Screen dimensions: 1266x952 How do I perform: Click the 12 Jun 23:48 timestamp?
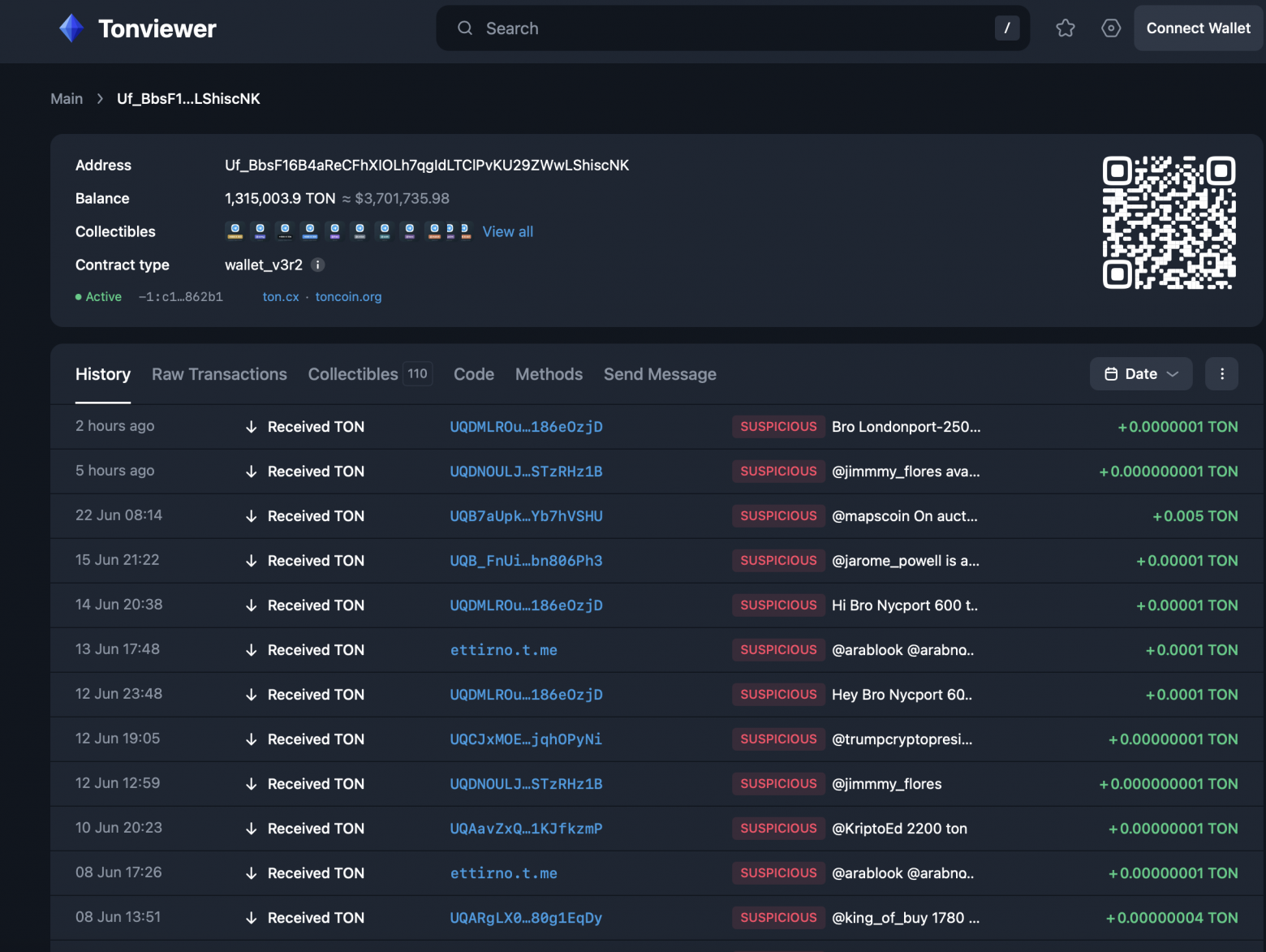pos(119,694)
